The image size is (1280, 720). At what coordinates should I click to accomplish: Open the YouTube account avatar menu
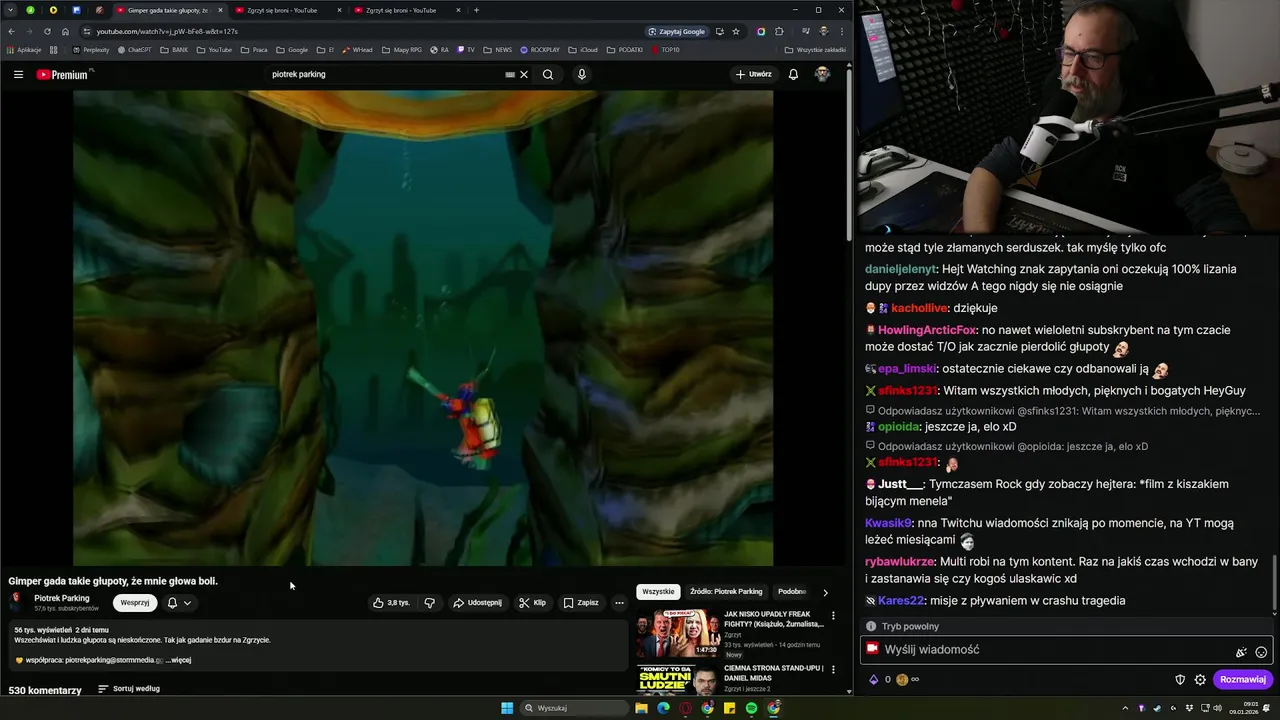tap(822, 74)
